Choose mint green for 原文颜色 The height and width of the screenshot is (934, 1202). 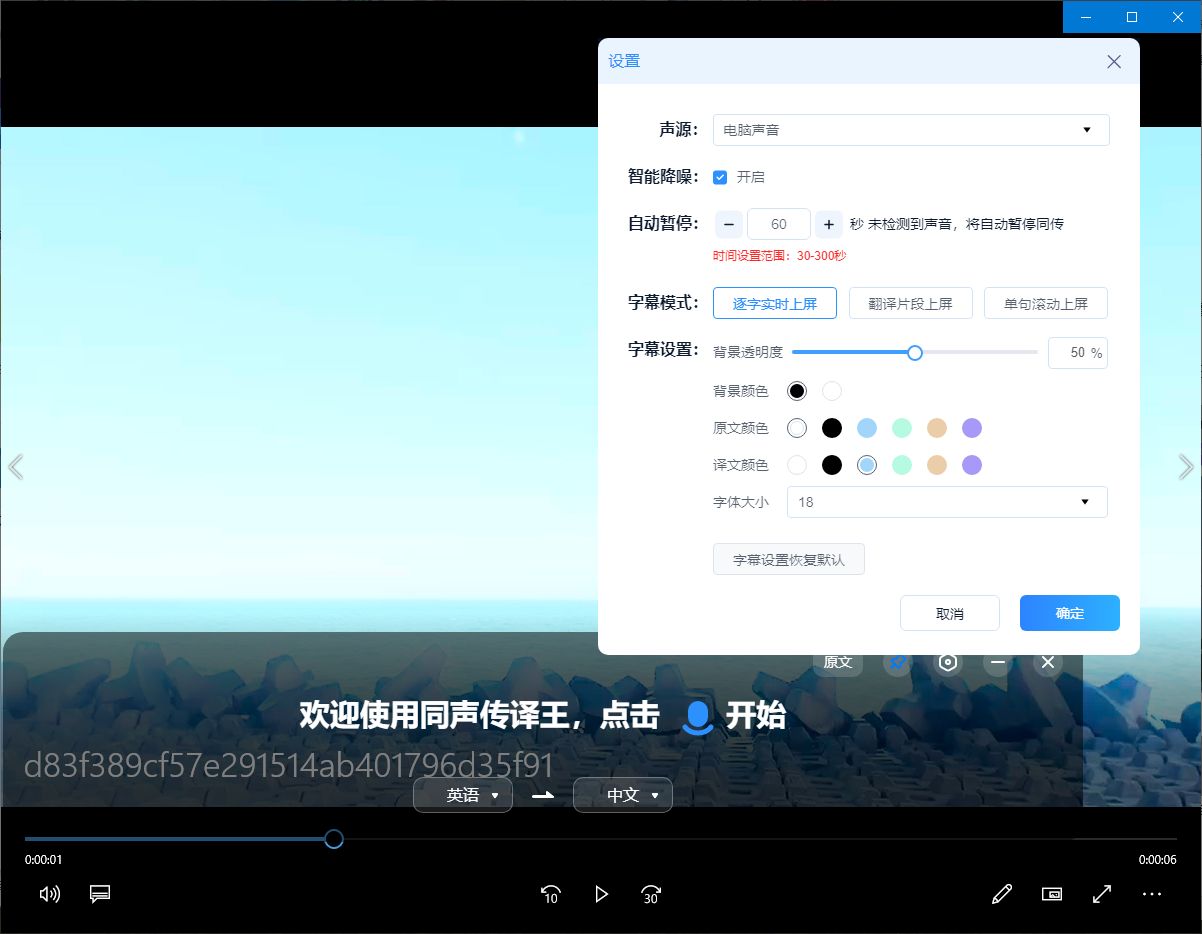(x=902, y=428)
